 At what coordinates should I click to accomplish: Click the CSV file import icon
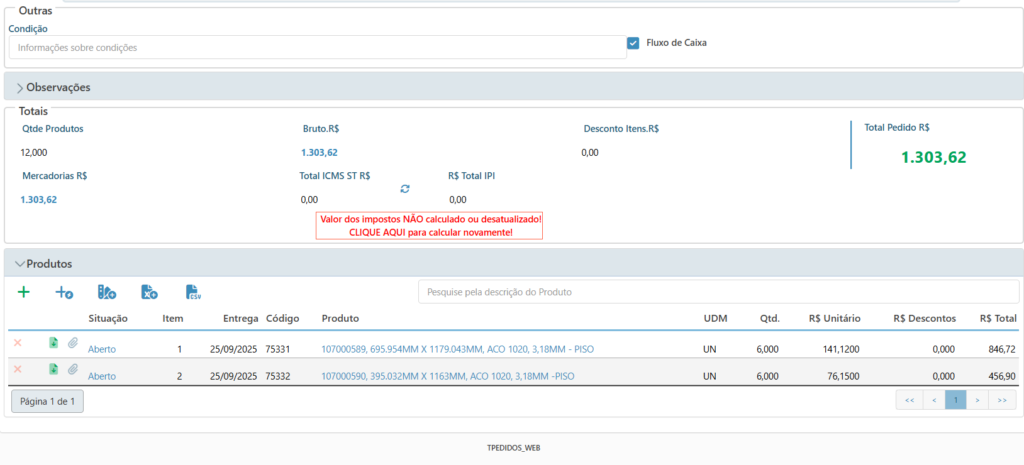[193, 292]
